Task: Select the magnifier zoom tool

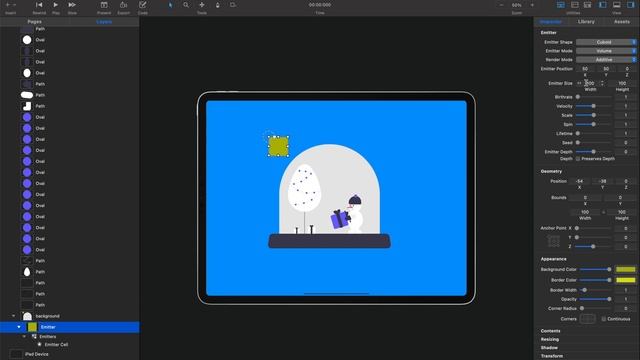Action: 186,5
